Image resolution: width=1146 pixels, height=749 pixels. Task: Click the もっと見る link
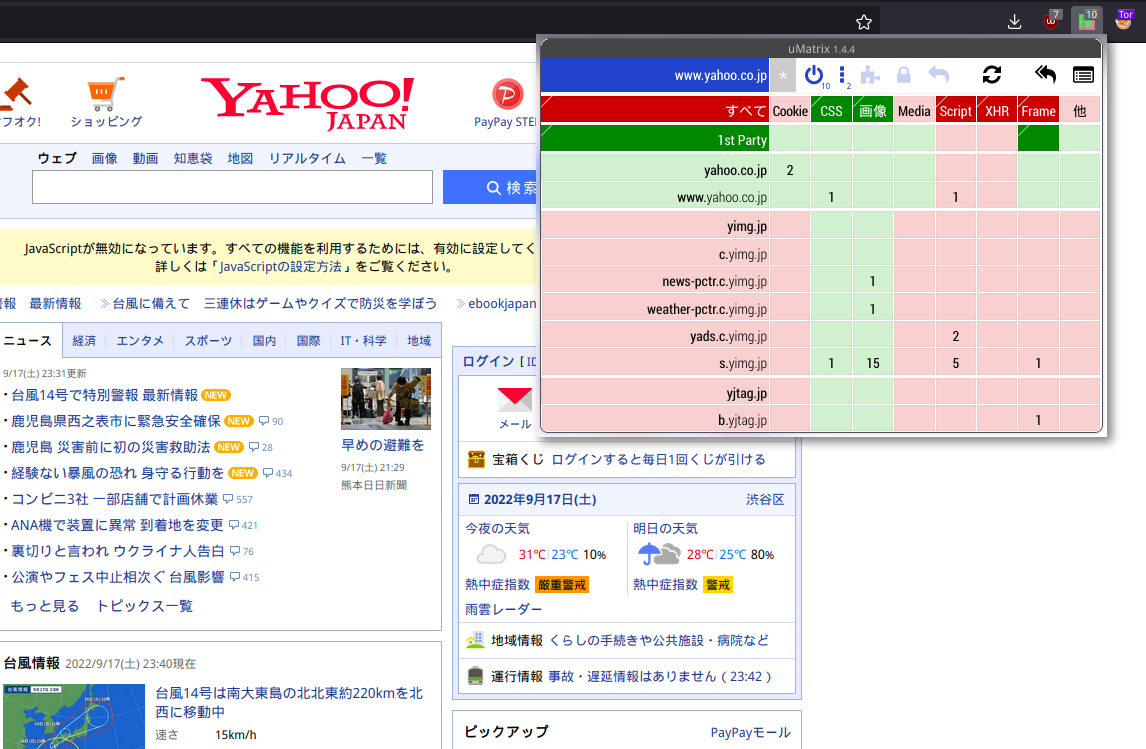45,606
